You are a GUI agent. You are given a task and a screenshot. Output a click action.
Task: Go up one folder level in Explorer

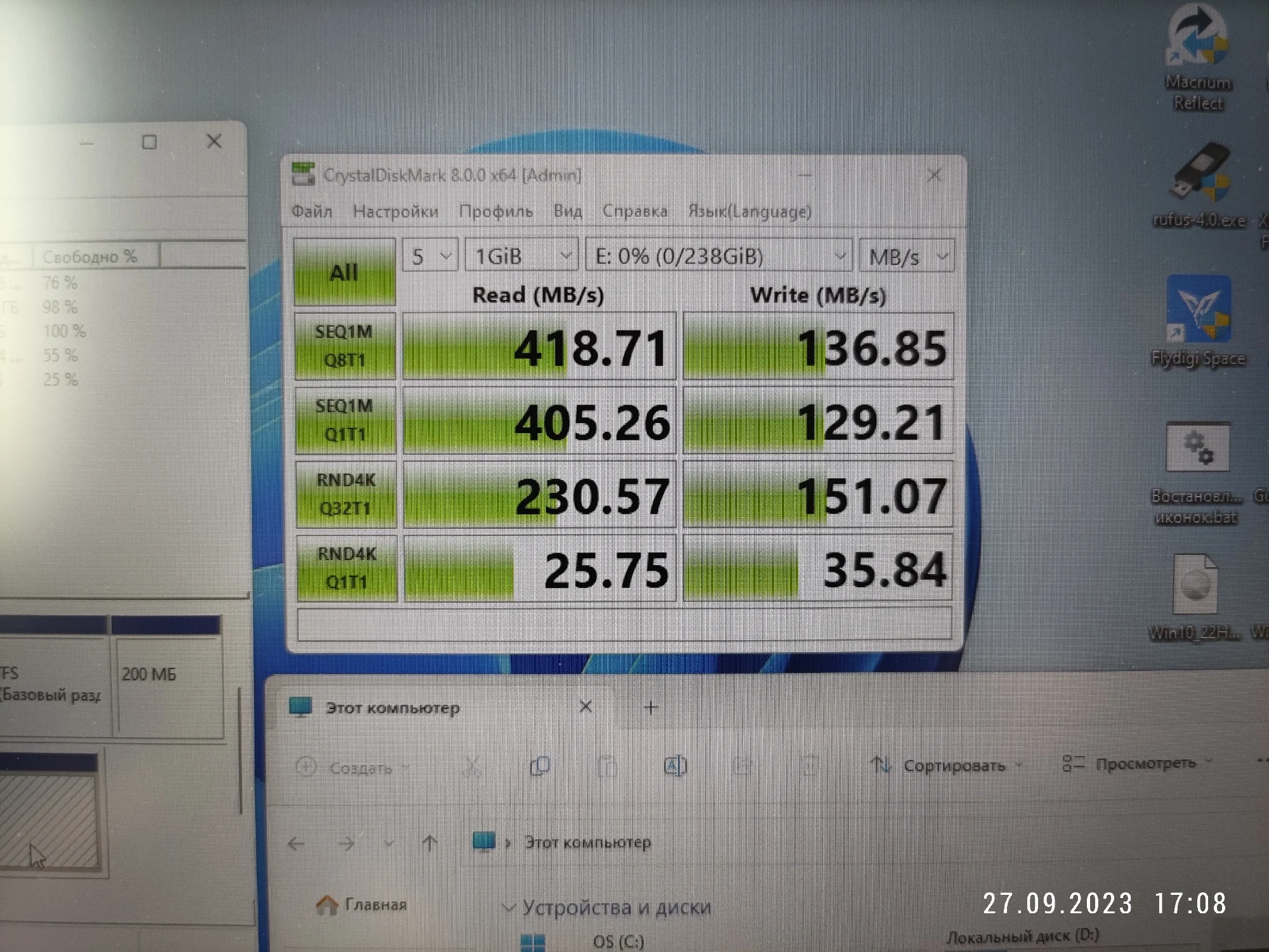(430, 843)
